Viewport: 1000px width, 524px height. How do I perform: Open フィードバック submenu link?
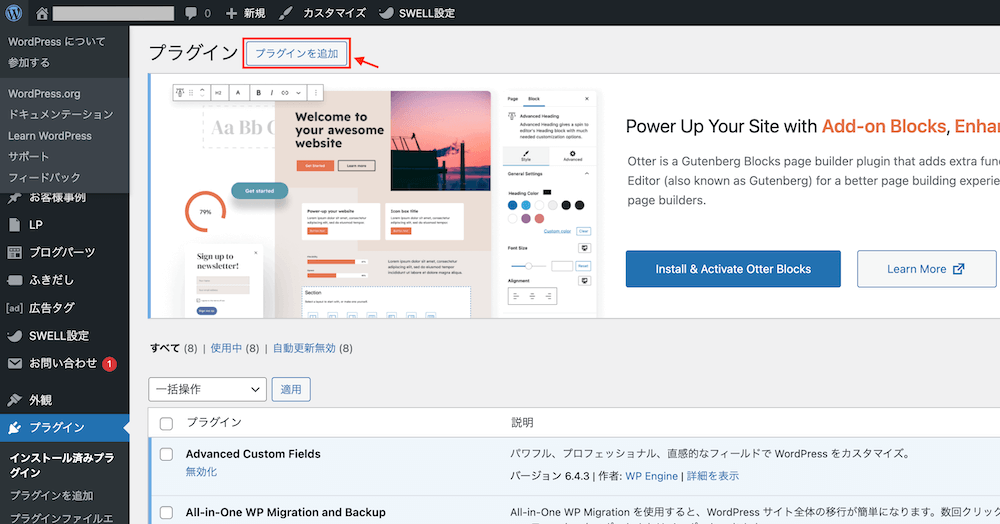[44, 178]
